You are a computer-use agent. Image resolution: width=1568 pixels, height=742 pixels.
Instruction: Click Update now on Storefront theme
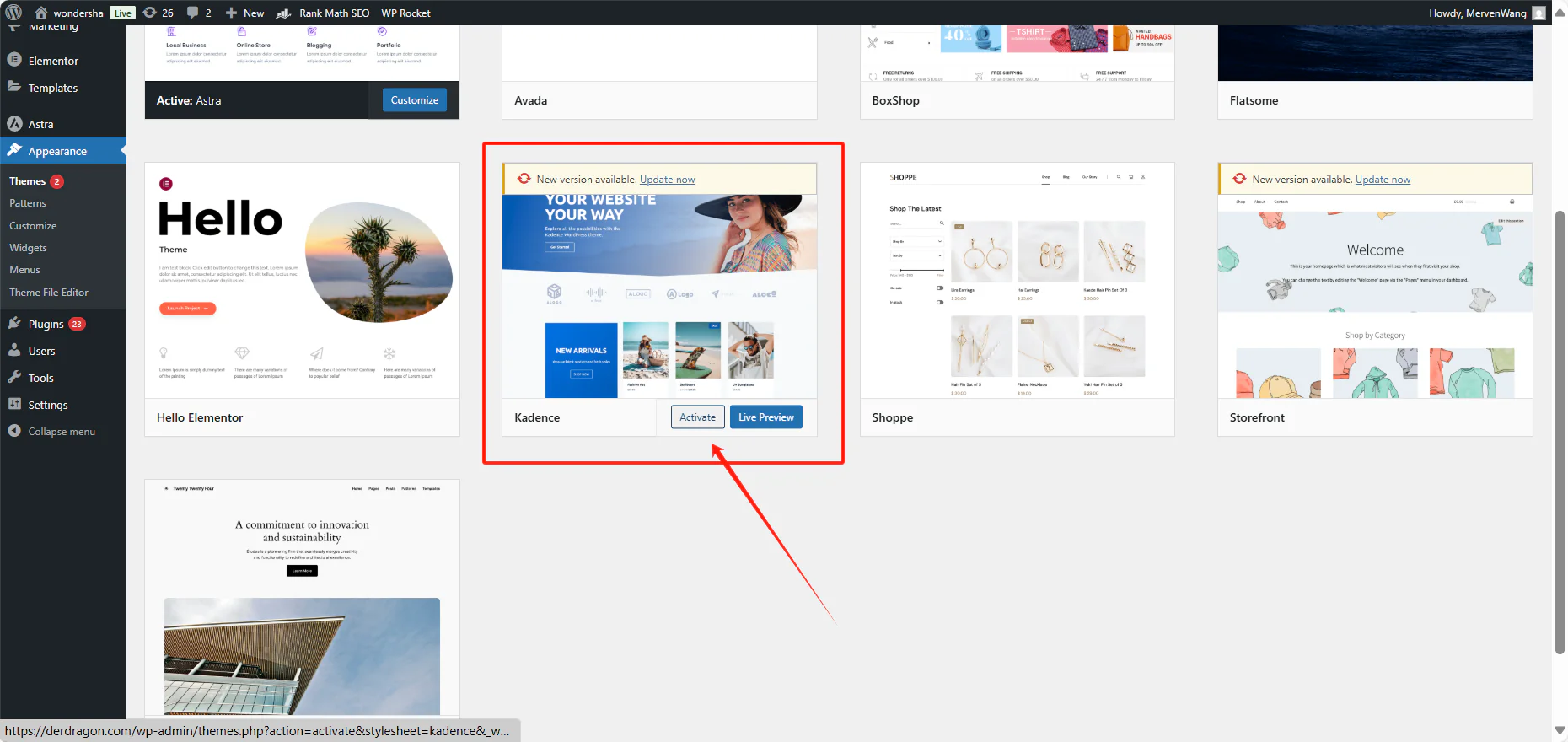tap(1383, 180)
